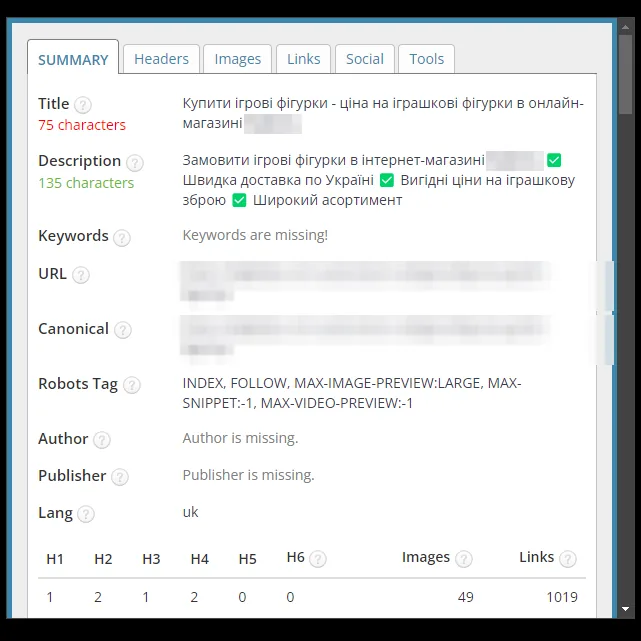The image size is (641, 641).
Task: Open the help icon next to Robots Tag
Action: [132, 385]
